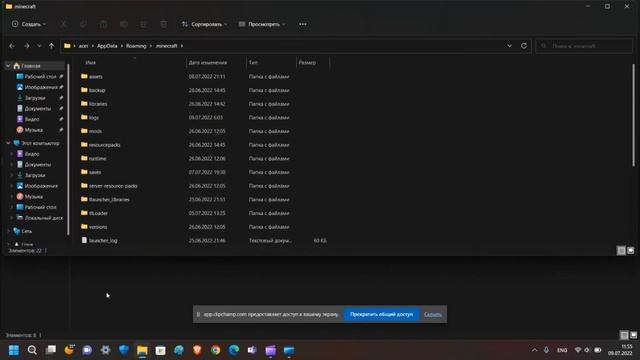
Task: Refresh the current folder view
Action: pos(524,46)
